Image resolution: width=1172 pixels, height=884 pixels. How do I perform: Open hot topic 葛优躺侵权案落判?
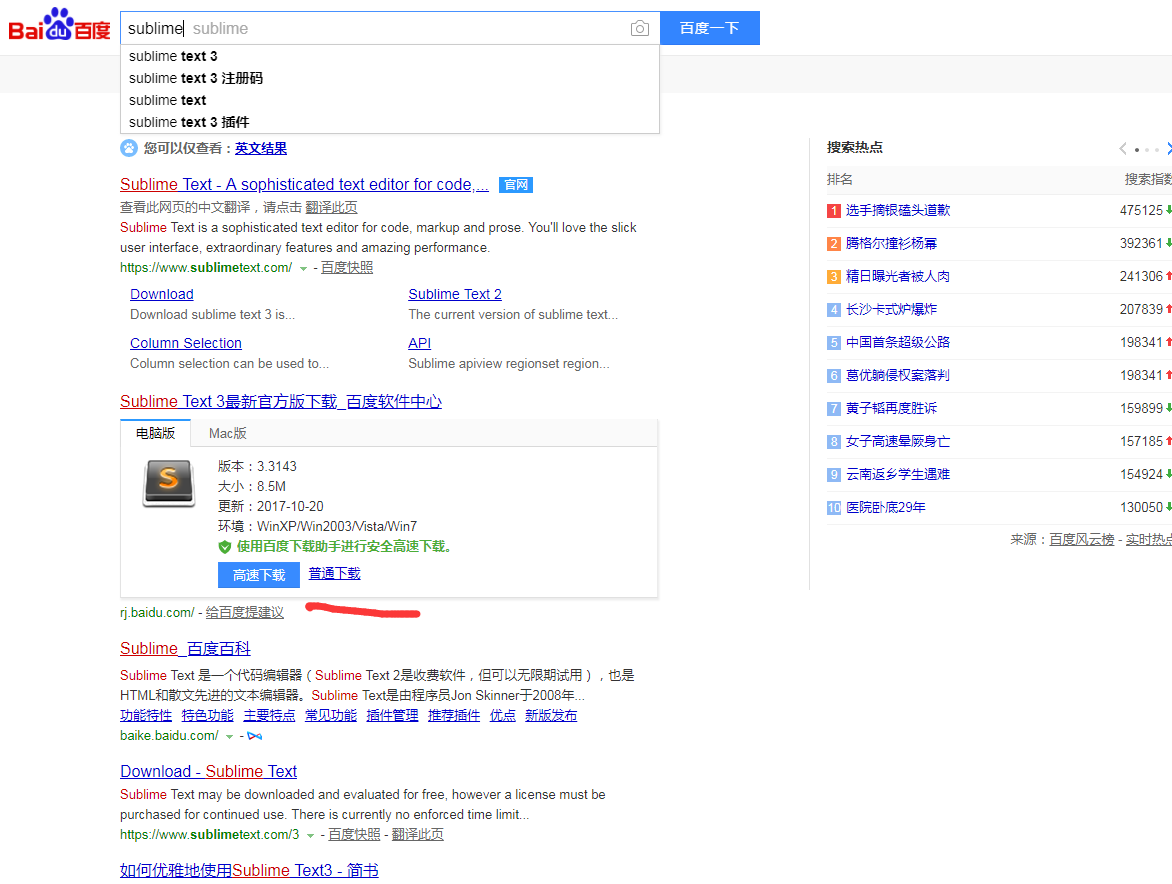point(898,375)
